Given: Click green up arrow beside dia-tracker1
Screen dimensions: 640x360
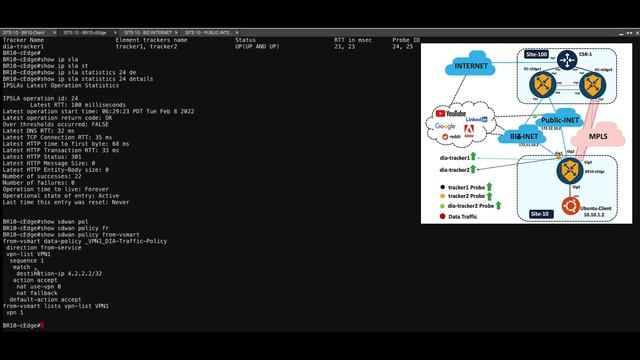Looking at the screenshot, I should point(473,156).
